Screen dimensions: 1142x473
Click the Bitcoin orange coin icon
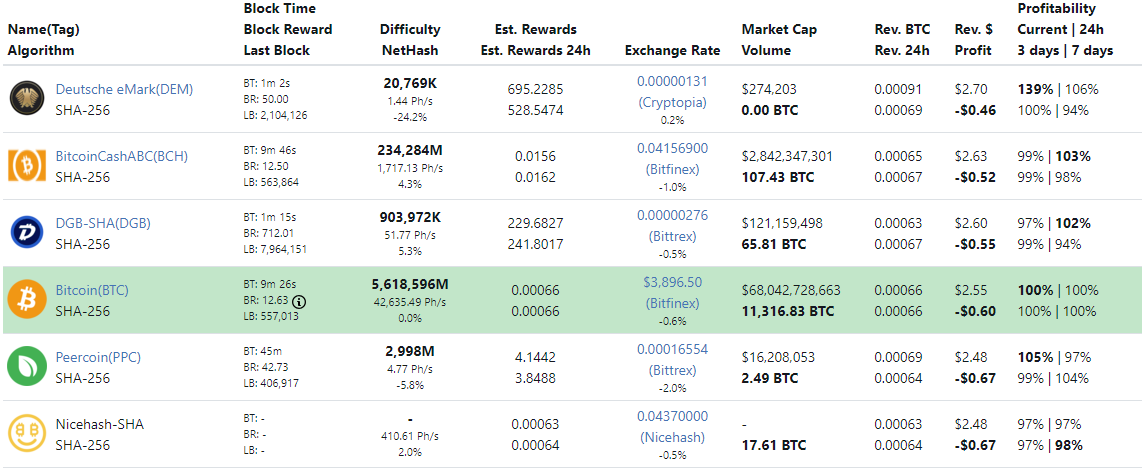(25, 299)
